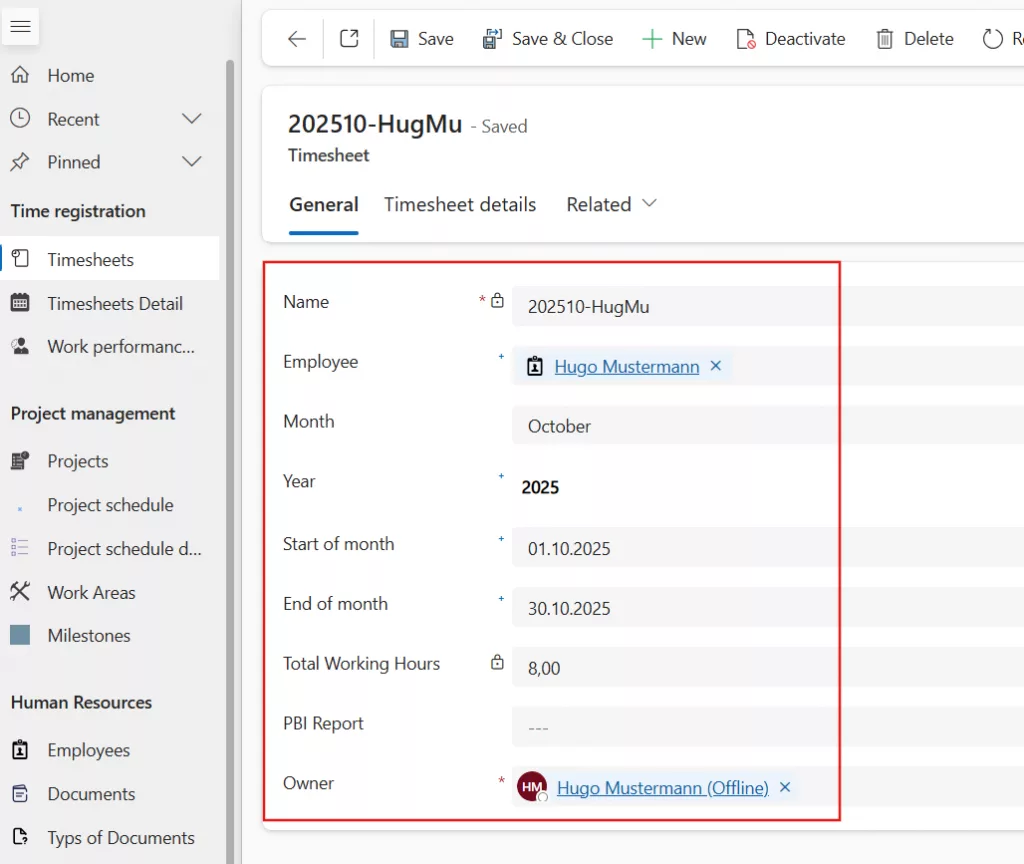
Task: Remove Hugo Mustermann from Employee field
Action: pyautogui.click(x=716, y=366)
